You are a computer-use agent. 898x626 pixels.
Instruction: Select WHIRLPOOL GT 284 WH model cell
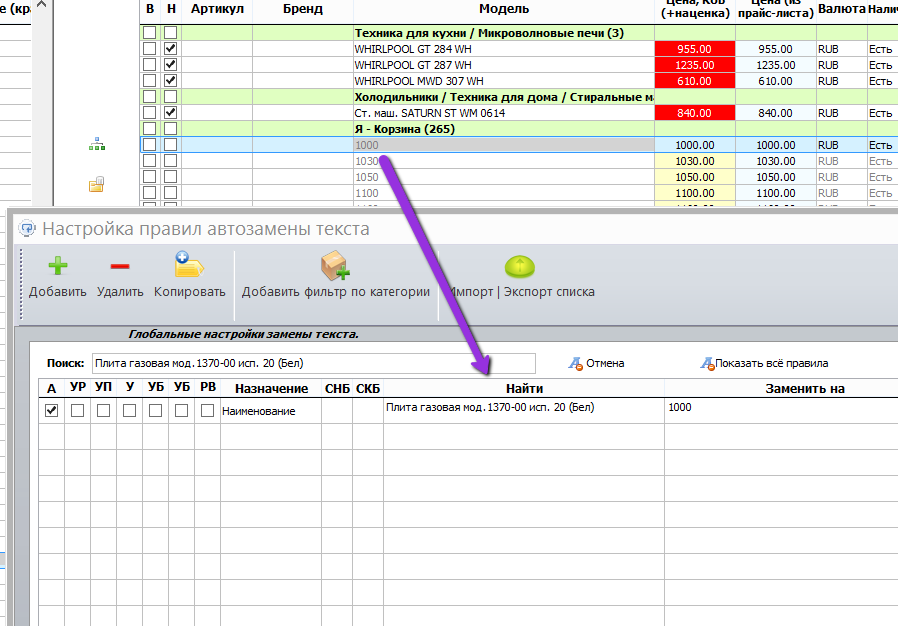(x=504, y=49)
